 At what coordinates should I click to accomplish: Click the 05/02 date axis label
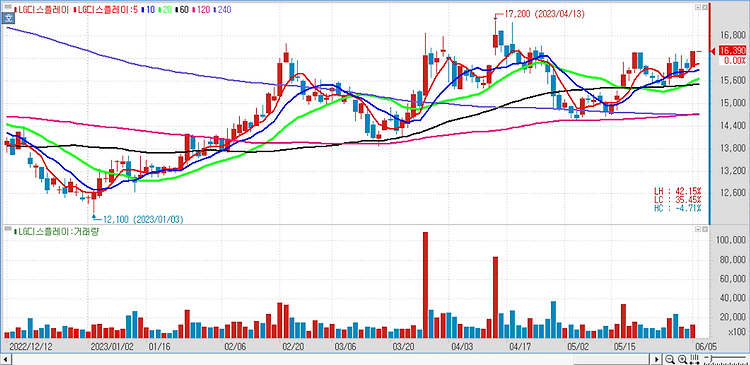(577, 345)
